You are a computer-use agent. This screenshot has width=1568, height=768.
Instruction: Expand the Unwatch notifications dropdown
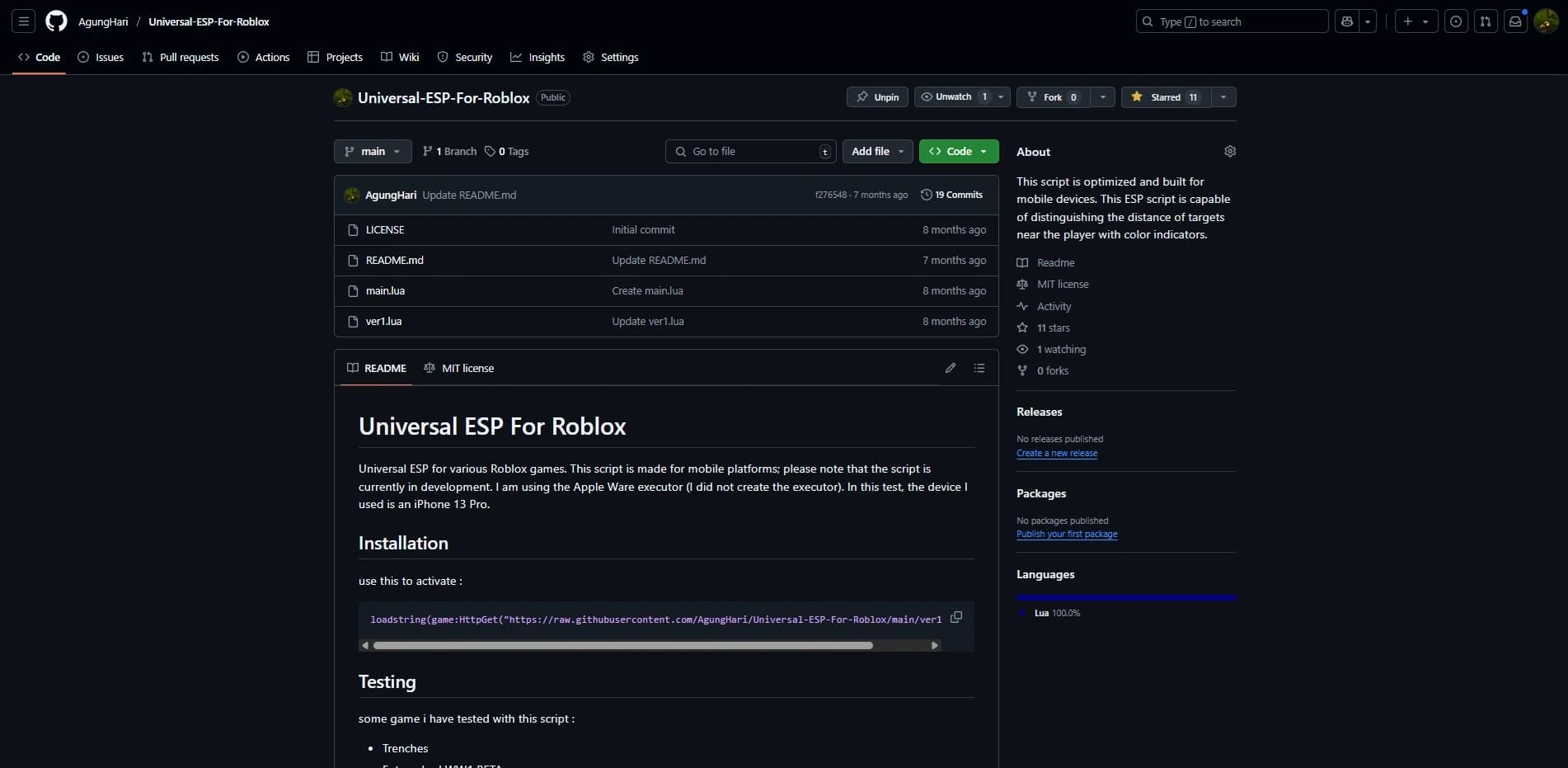1001,97
